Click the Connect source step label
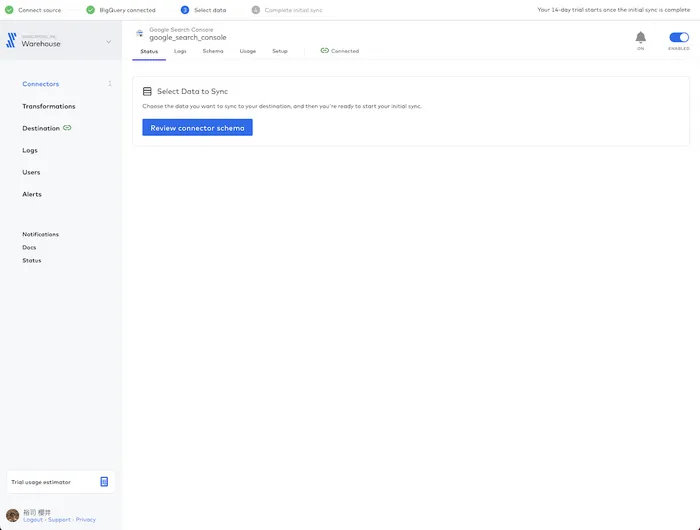Screen dimensions: 700x530 [x=40, y=10]
